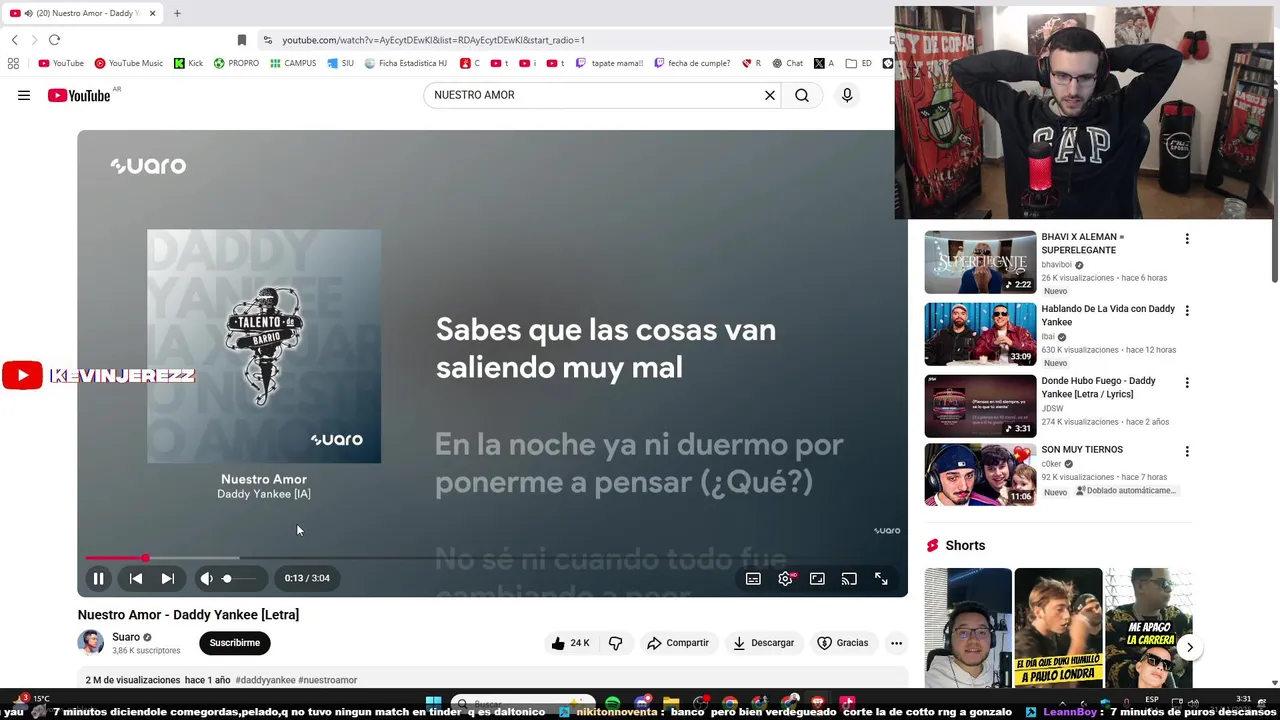Go to YouTube home via the logo

pyautogui.click(x=79, y=95)
